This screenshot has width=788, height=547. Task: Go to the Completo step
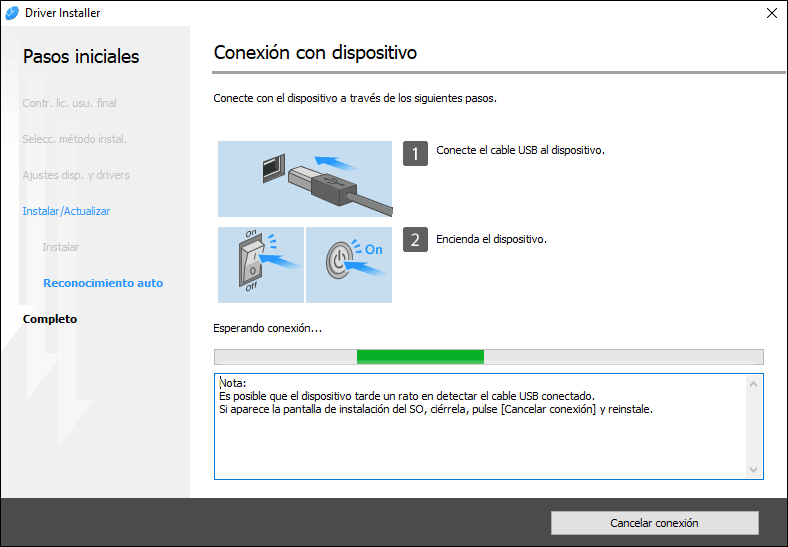click(50, 319)
